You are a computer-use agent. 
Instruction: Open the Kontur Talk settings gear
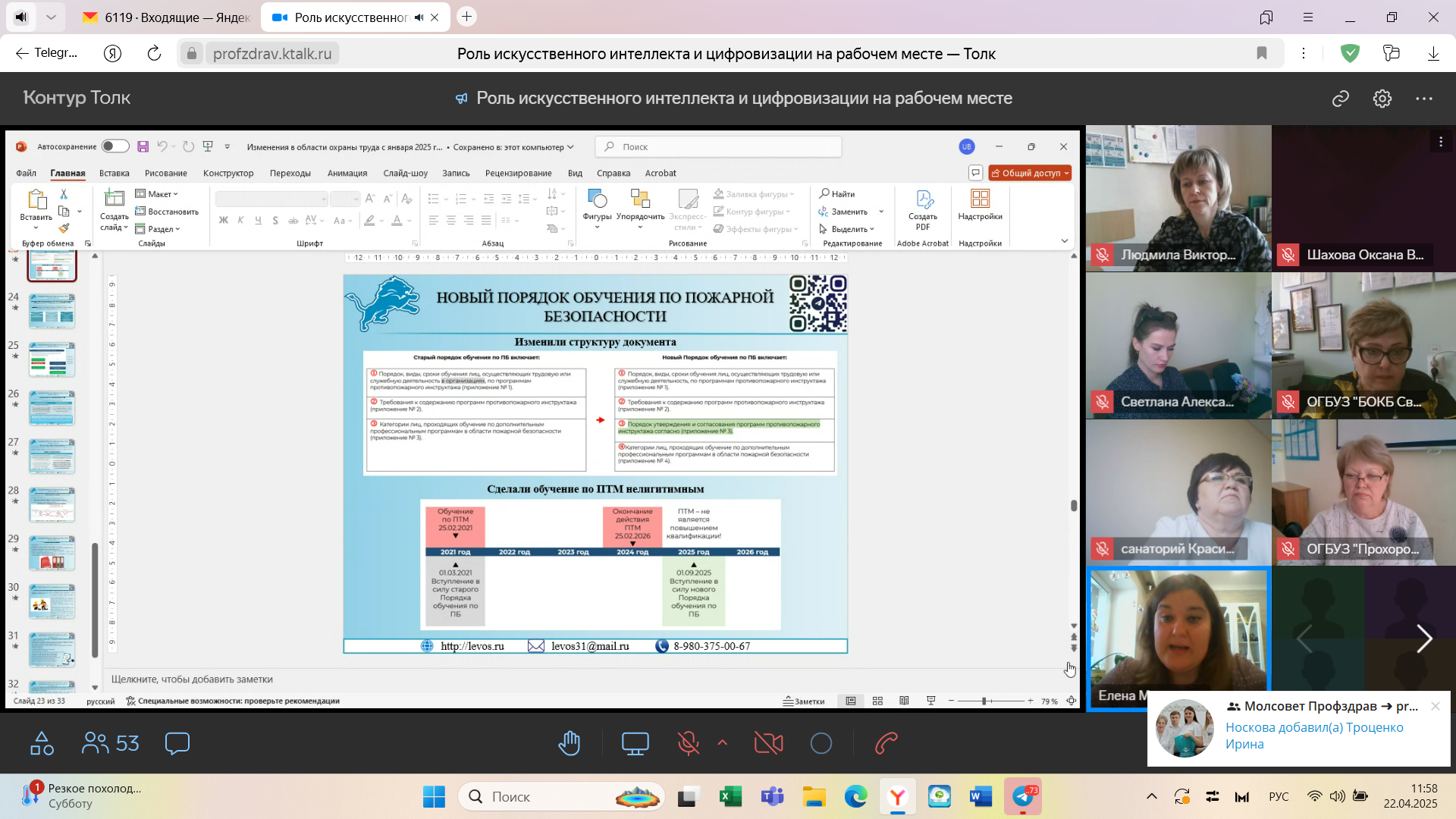pos(1382,99)
